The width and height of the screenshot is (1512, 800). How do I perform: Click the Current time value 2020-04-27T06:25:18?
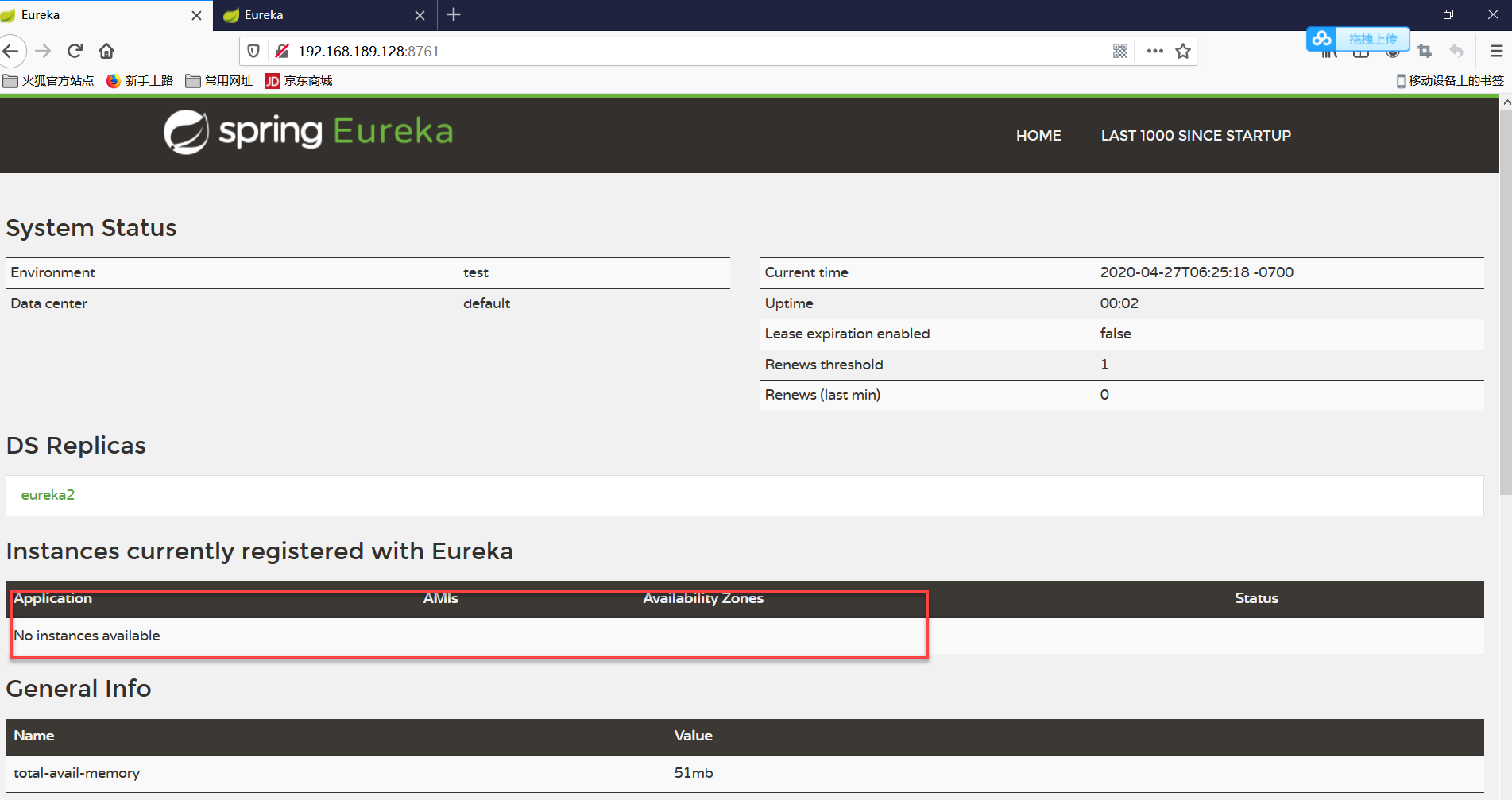pos(1197,272)
